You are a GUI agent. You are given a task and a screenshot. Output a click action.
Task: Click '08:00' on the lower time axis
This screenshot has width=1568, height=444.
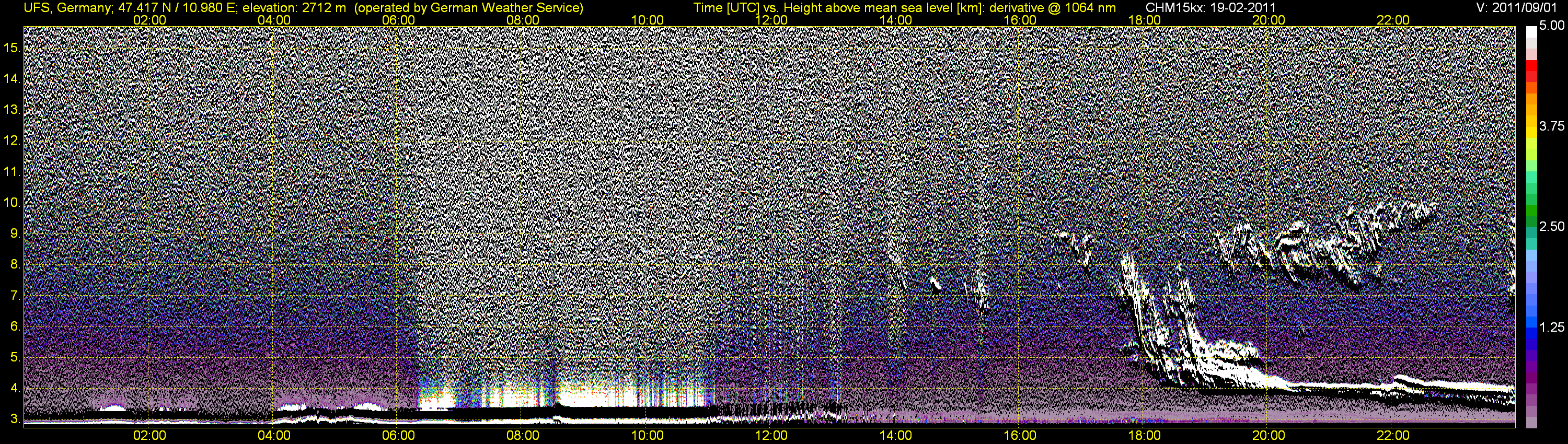[x=523, y=436]
